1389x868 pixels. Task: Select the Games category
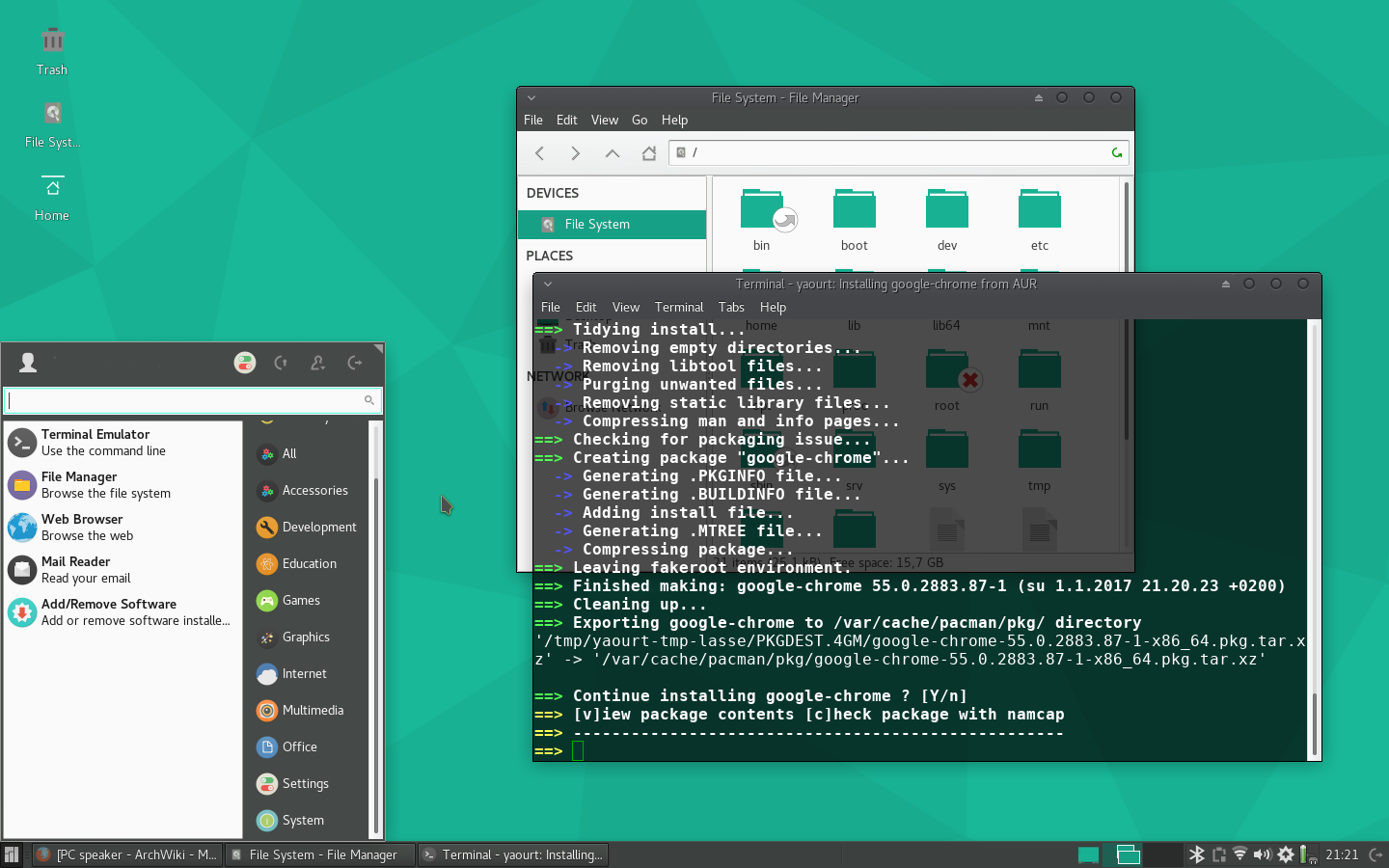tap(308, 600)
